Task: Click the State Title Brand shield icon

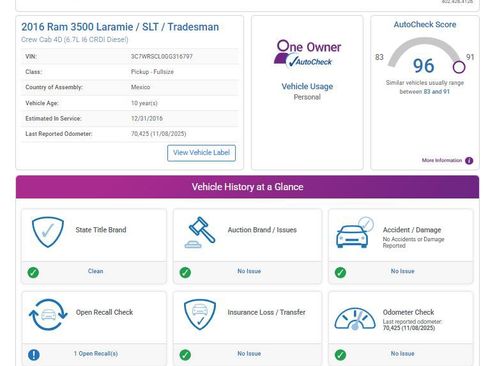Action: coord(48,232)
